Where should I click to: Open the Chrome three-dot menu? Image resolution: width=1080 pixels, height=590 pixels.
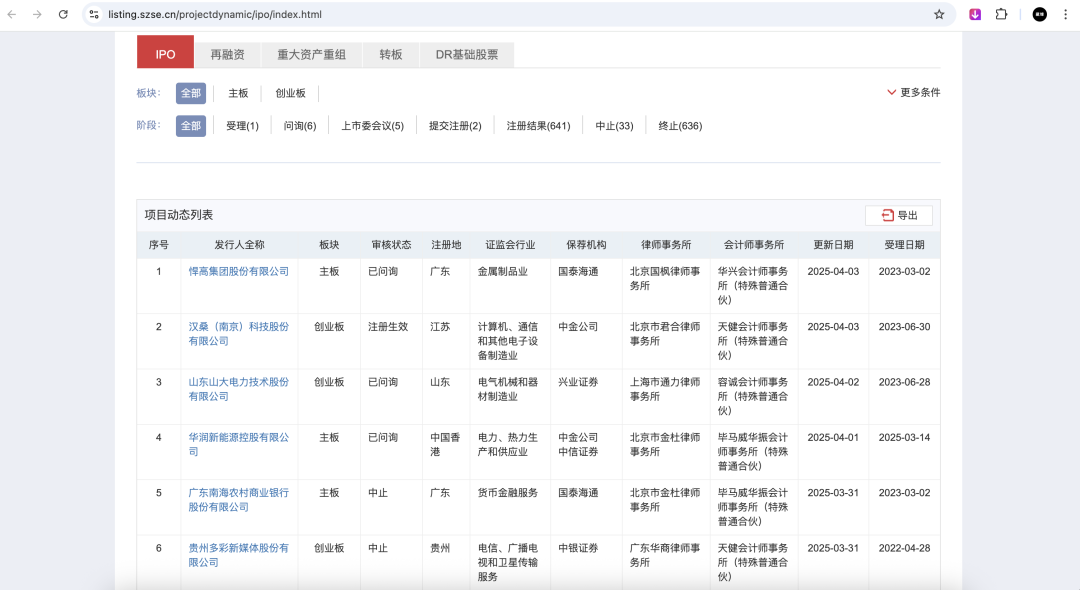tap(1065, 15)
